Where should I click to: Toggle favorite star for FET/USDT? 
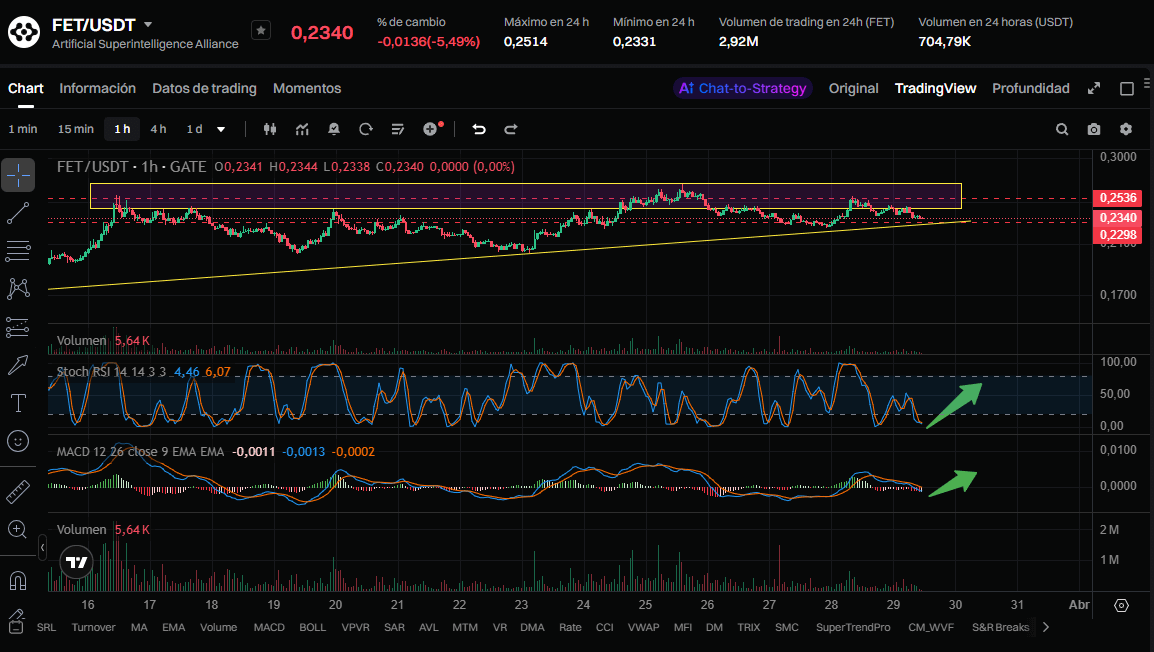click(260, 31)
